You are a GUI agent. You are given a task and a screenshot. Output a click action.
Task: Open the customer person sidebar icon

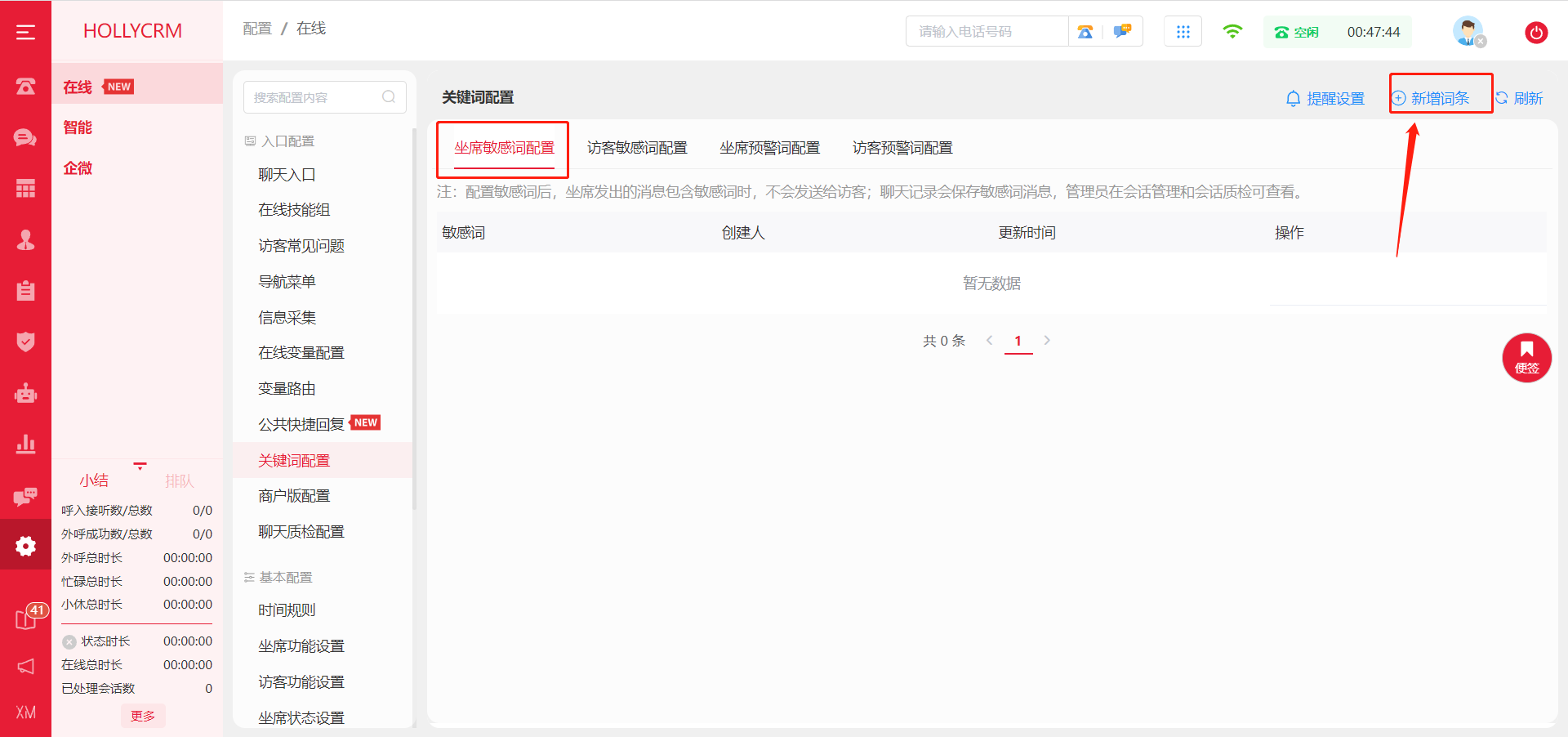25,239
